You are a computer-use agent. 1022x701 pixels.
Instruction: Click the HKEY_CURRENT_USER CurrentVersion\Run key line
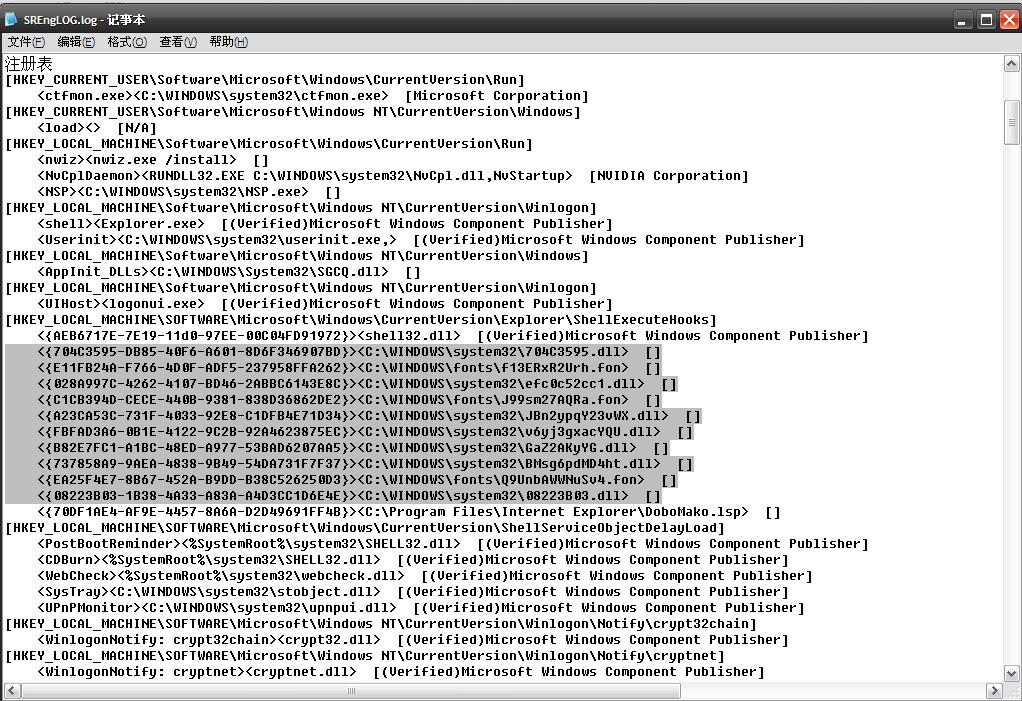point(265,79)
